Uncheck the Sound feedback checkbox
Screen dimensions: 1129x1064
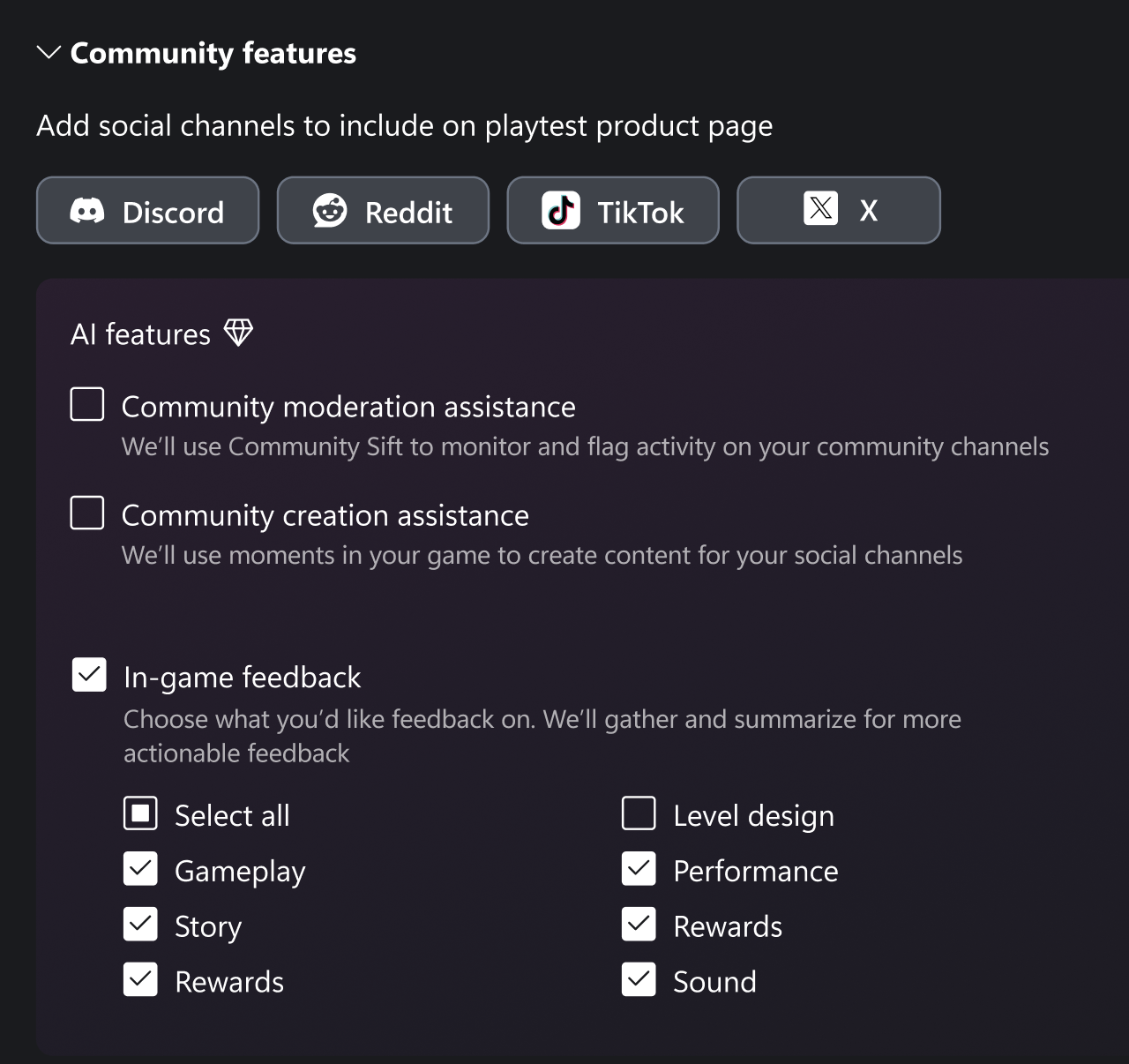(639, 979)
